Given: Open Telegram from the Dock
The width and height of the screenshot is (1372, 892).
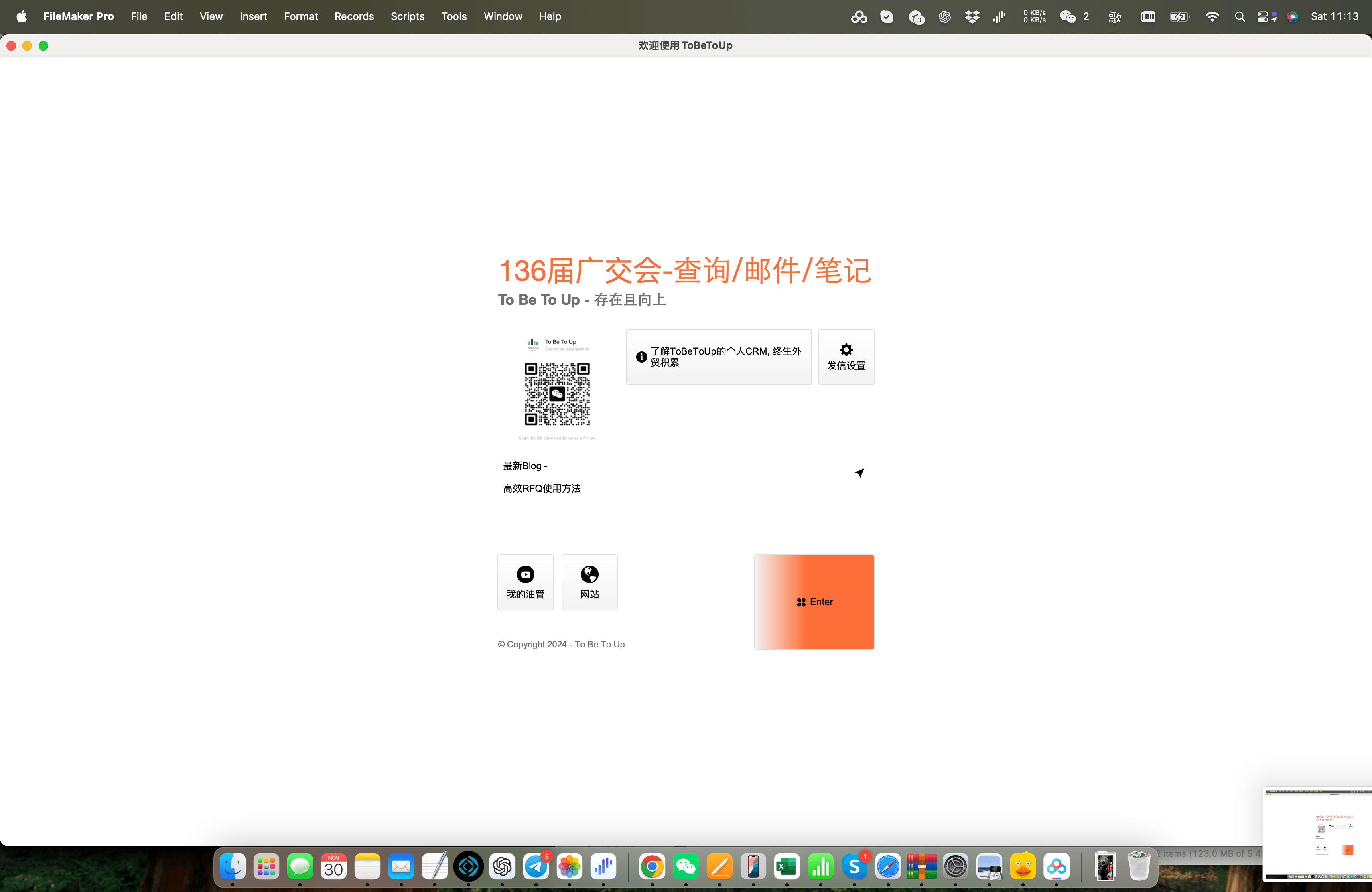Looking at the screenshot, I should click(536, 866).
